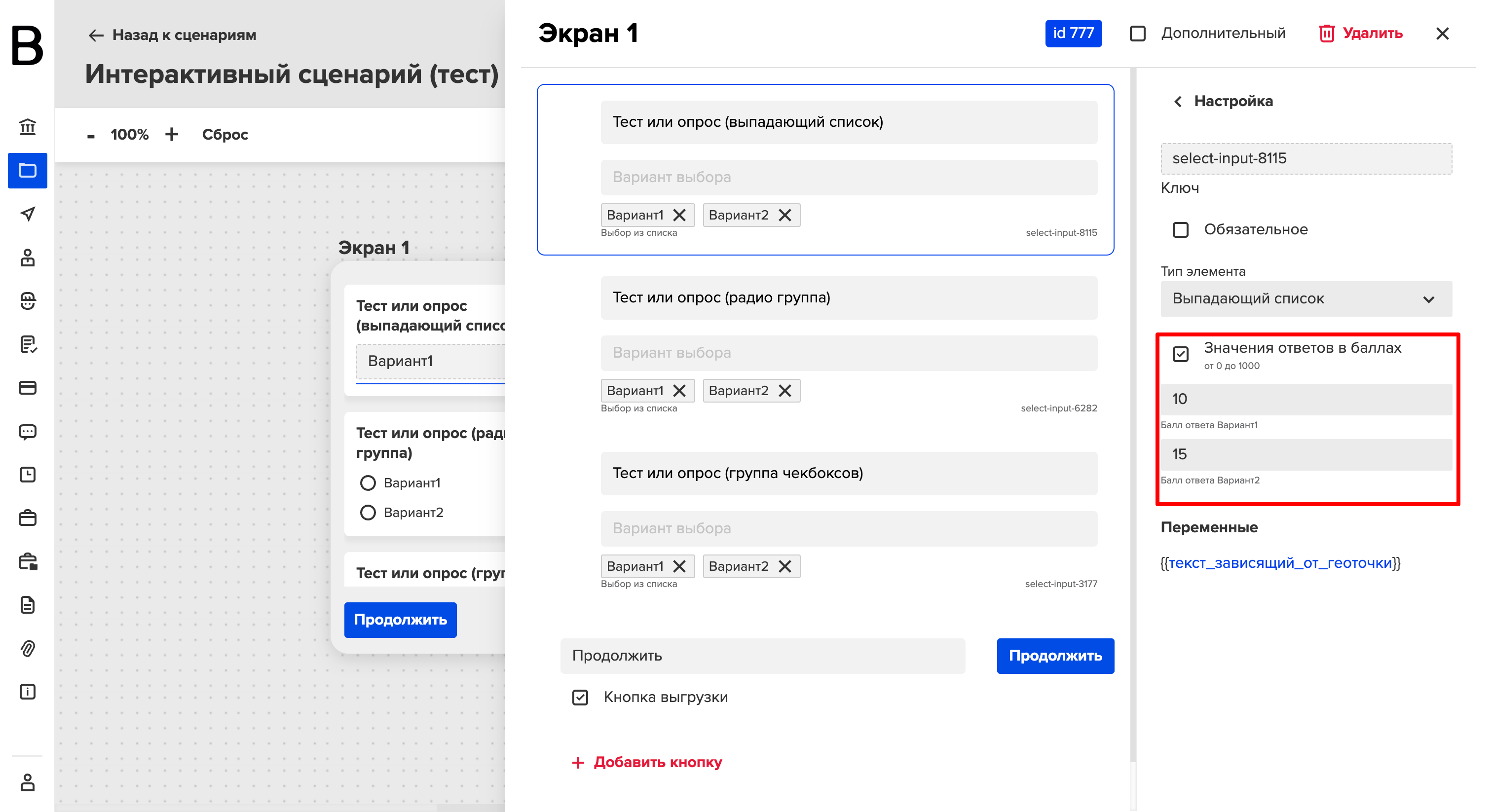This screenshot has height=812, width=1492.
Task: Click the blue Продолжить button in editor
Action: coord(1055,656)
